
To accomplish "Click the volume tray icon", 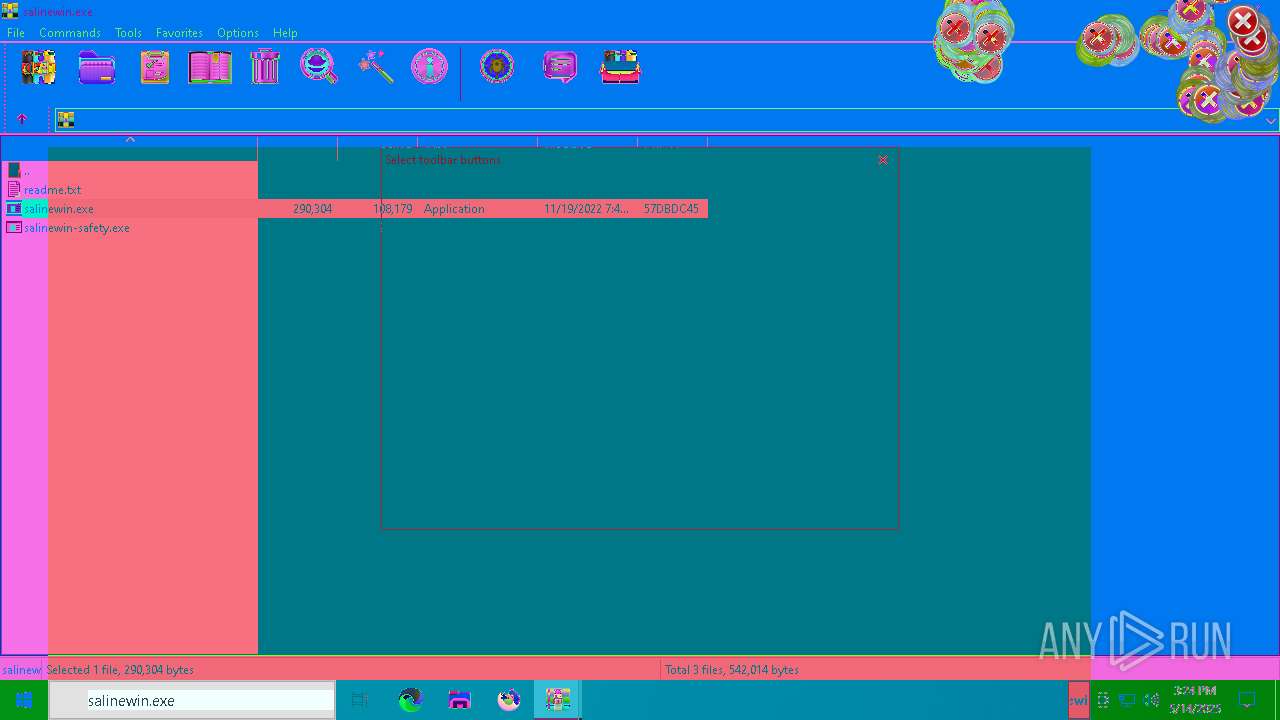I will pyautogui.click(x=1151, y=700).
